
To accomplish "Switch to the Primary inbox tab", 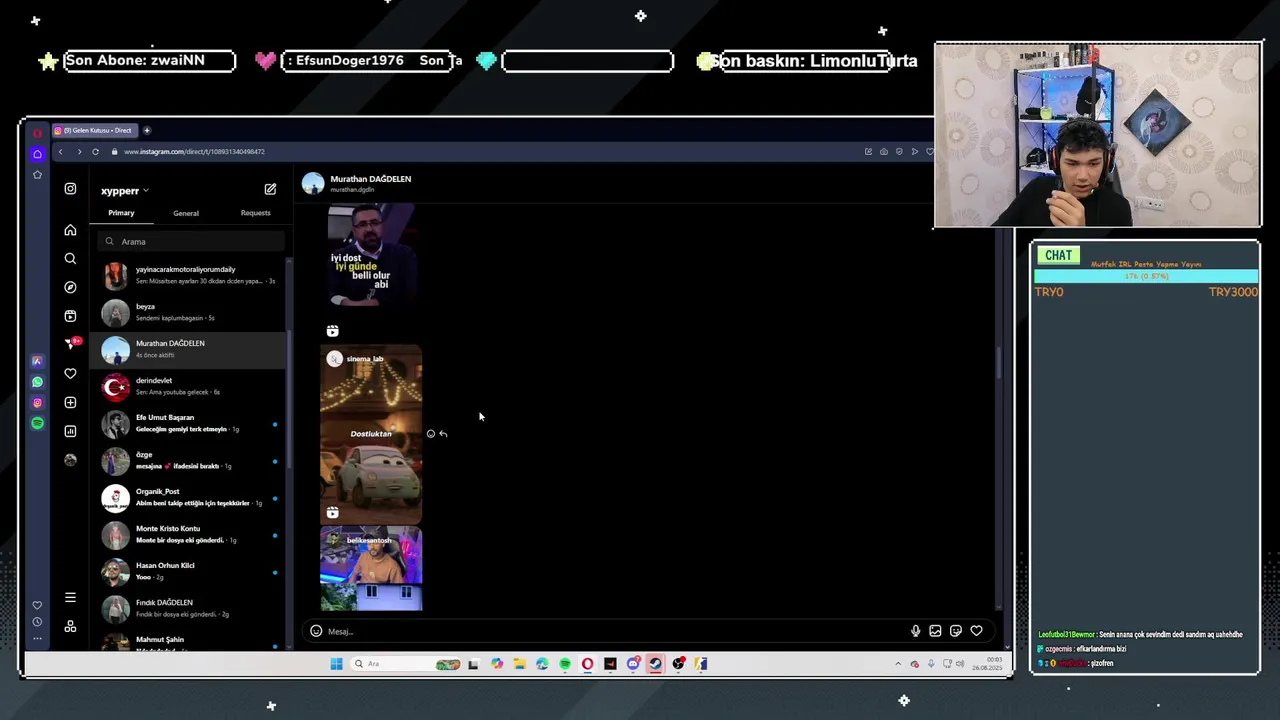I will (121, 213).
